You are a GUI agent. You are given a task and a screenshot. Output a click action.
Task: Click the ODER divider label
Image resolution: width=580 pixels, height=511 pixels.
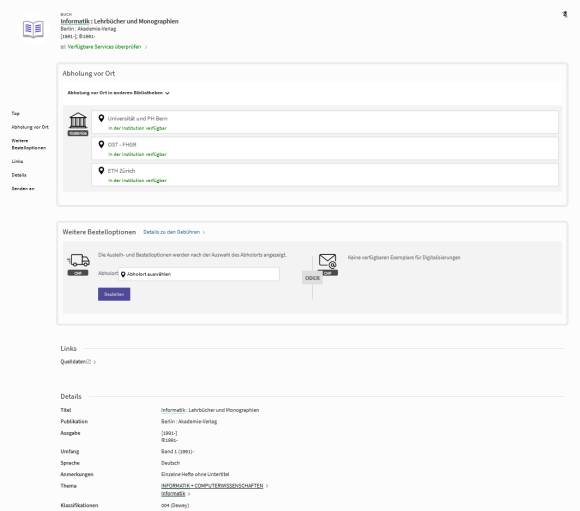(x=312, y=278)
